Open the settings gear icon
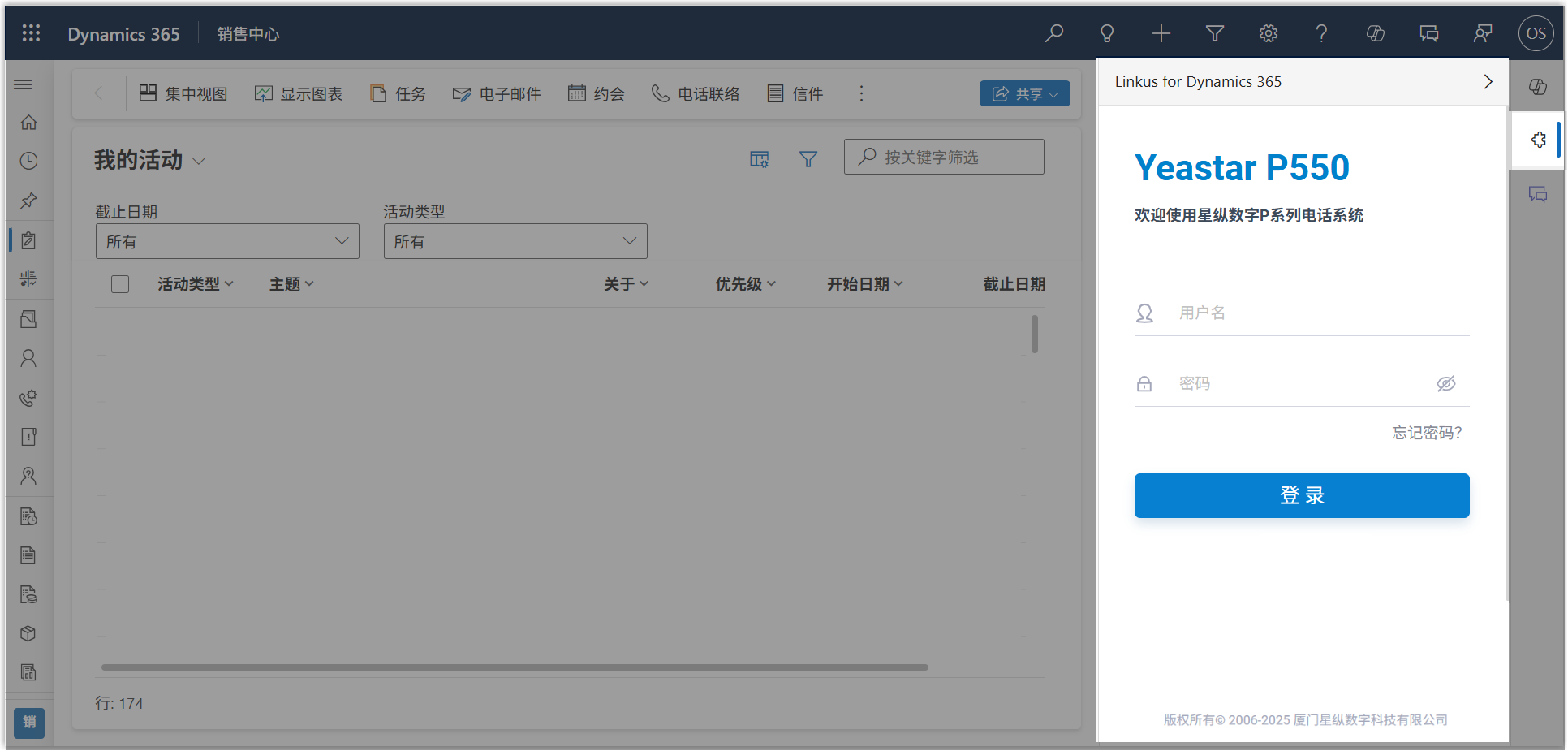Image resolution: width=1568 pixels, height=751 pixels. [x=1268, y=33]
